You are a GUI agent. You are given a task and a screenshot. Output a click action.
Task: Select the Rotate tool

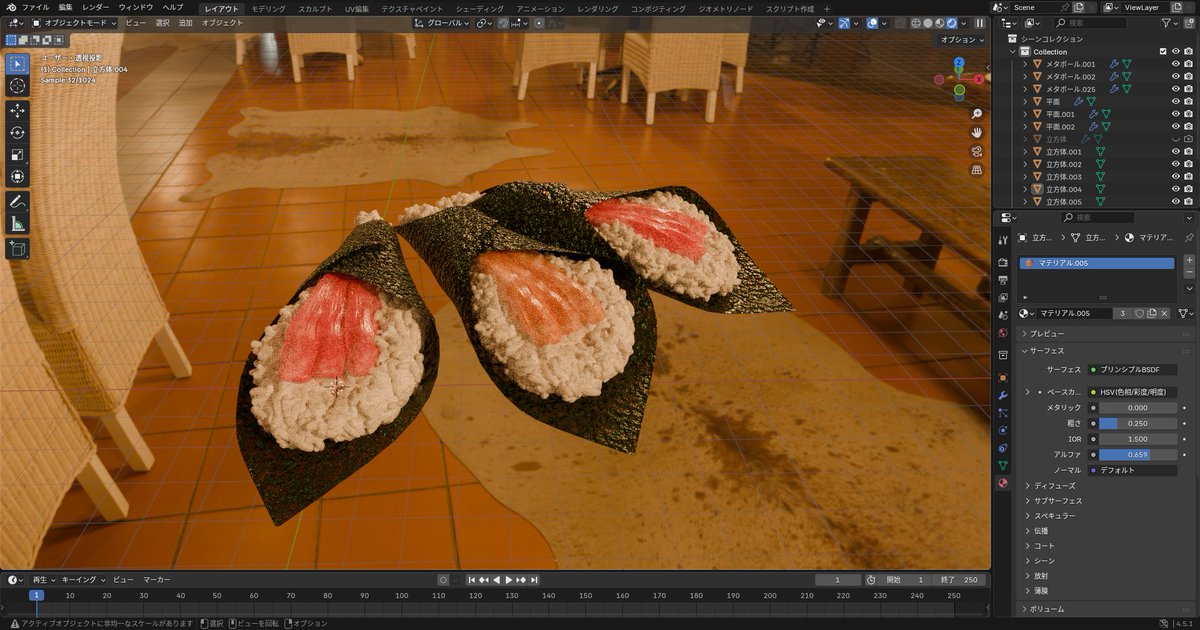pos(17,132)
